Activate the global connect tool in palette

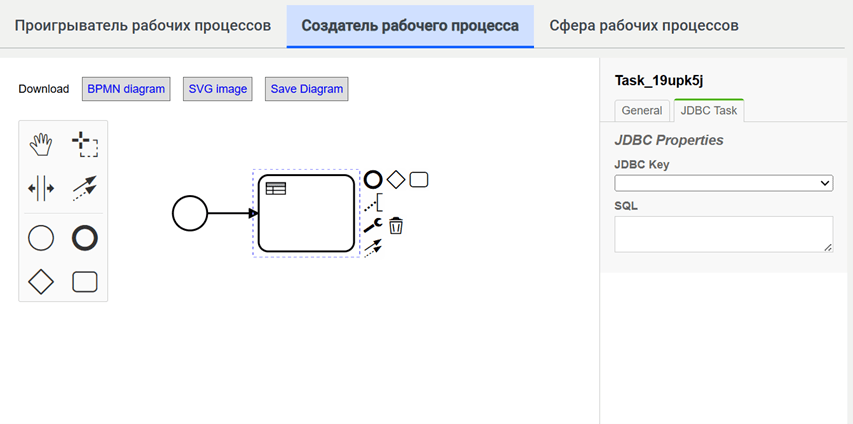pyautogui.click(x=85, y=188)
